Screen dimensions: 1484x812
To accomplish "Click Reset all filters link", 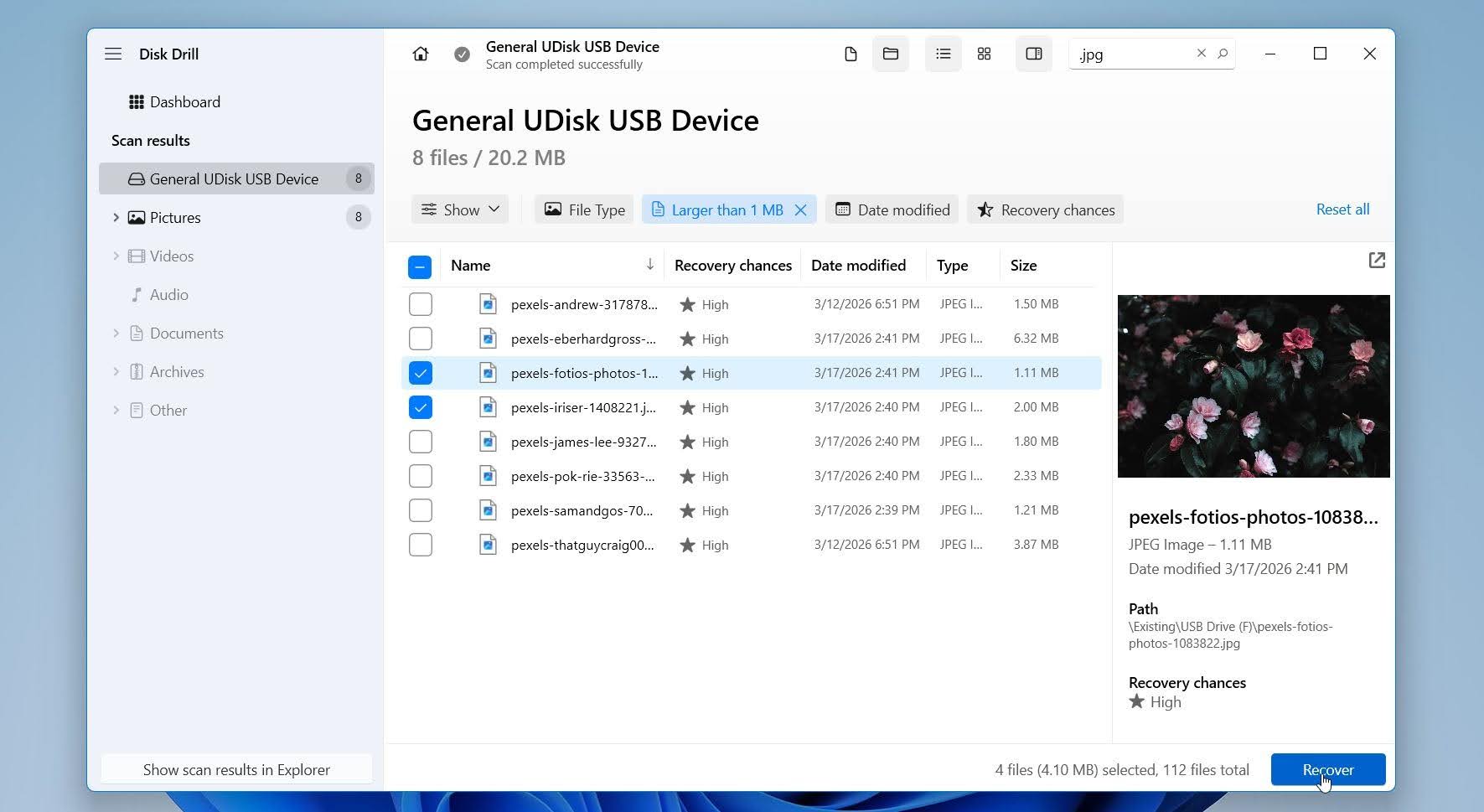I will (x=1342, y=209).
